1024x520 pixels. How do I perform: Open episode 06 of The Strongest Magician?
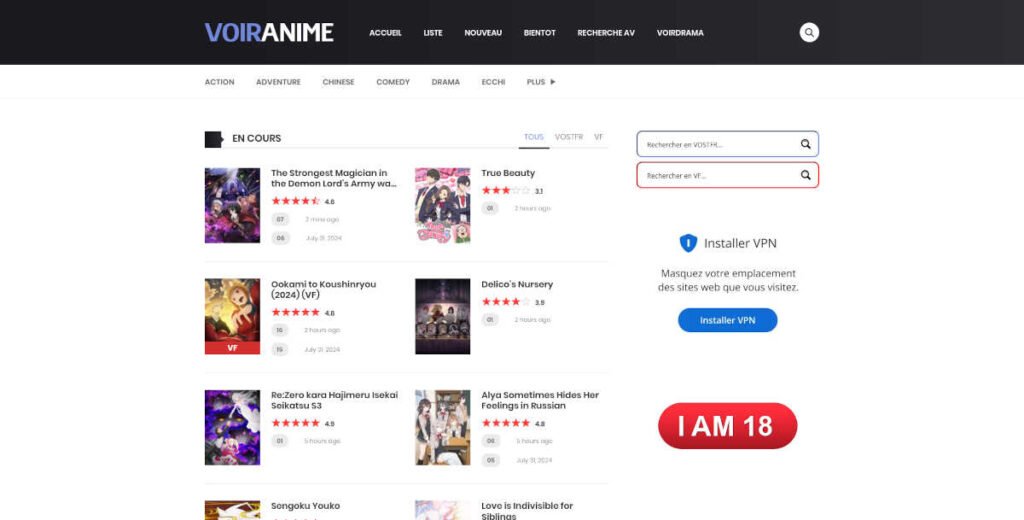[x=280, y=238]
